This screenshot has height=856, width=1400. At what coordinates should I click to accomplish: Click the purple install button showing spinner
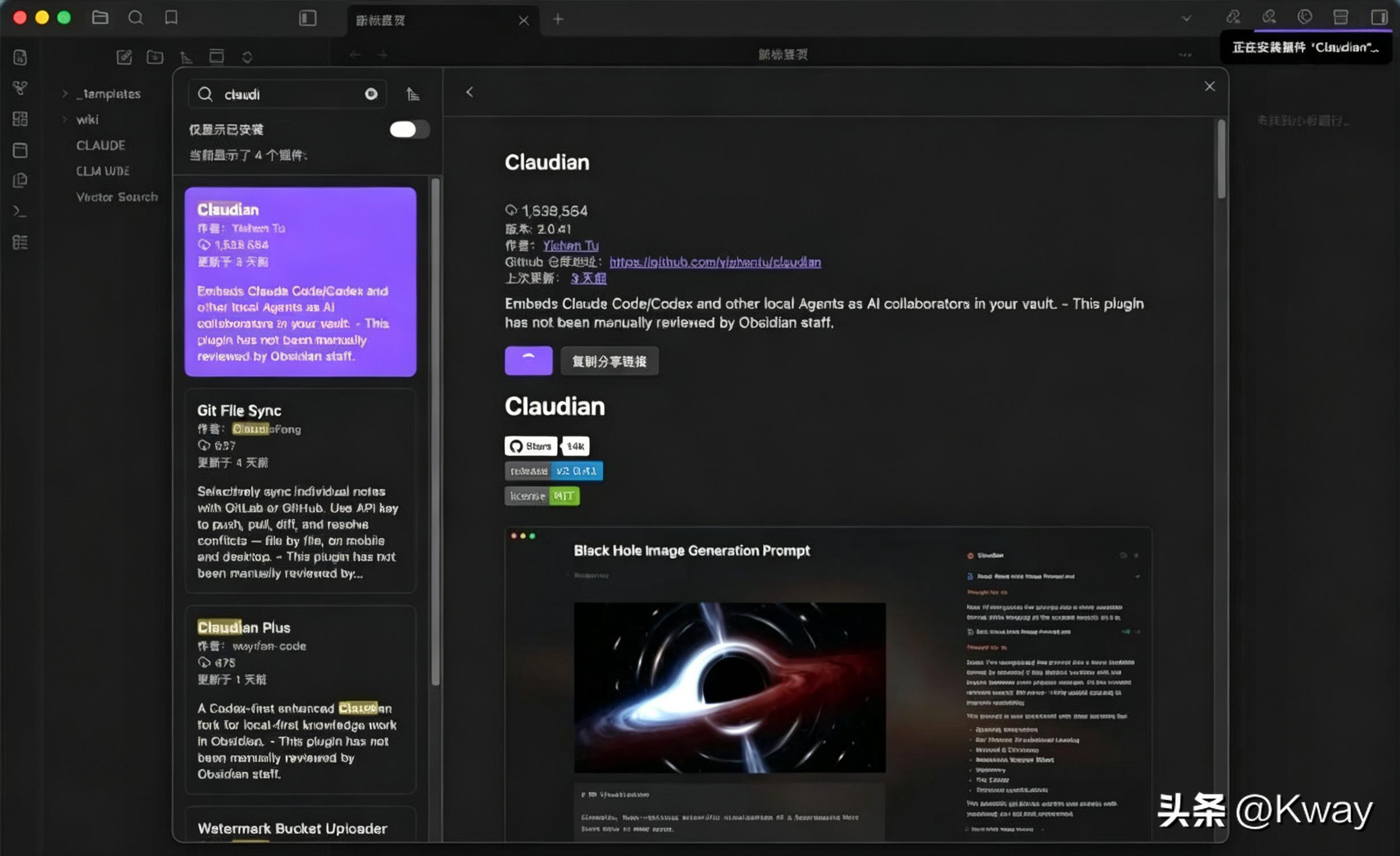point(528,360)
